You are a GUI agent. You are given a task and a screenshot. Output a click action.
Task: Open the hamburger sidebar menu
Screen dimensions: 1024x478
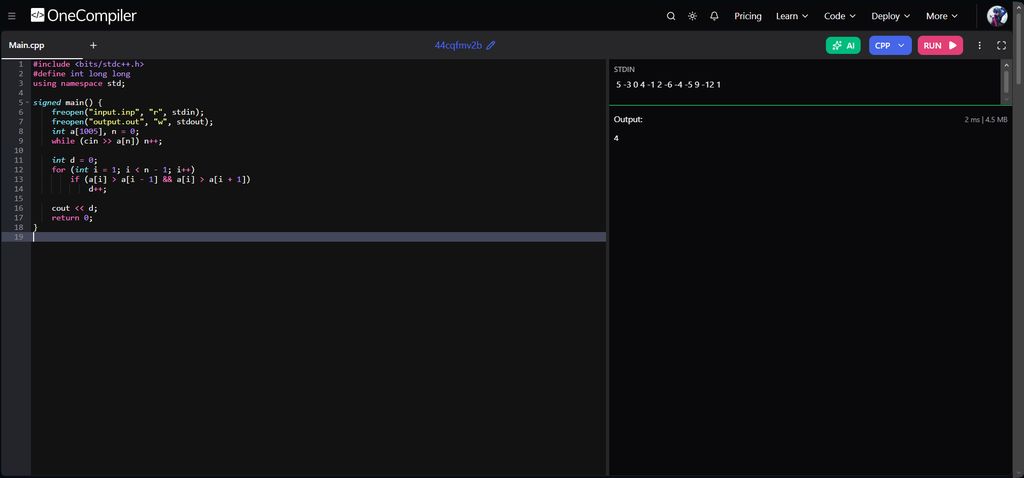12,16
